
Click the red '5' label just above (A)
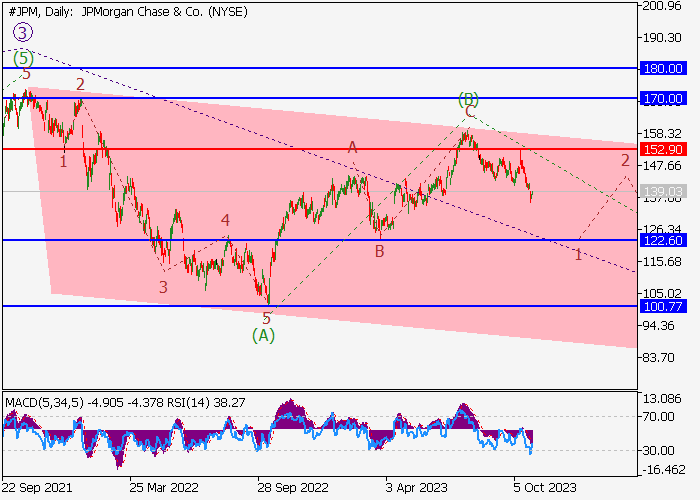tap(267, 318)
